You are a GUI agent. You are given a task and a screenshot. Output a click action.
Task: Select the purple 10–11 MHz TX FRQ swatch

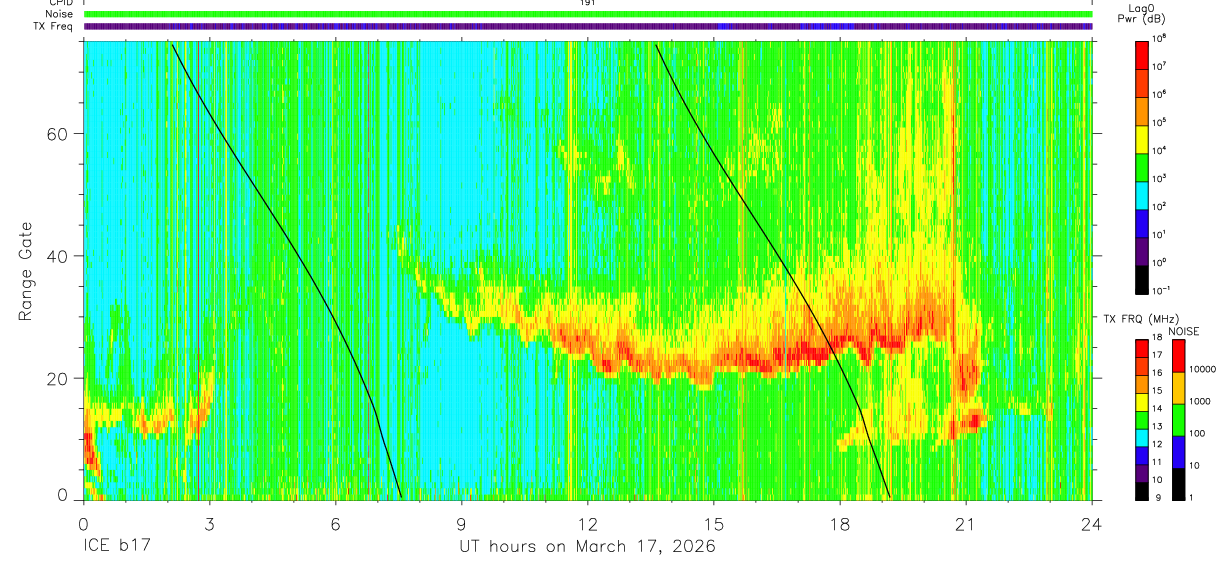click(1143, 472)
